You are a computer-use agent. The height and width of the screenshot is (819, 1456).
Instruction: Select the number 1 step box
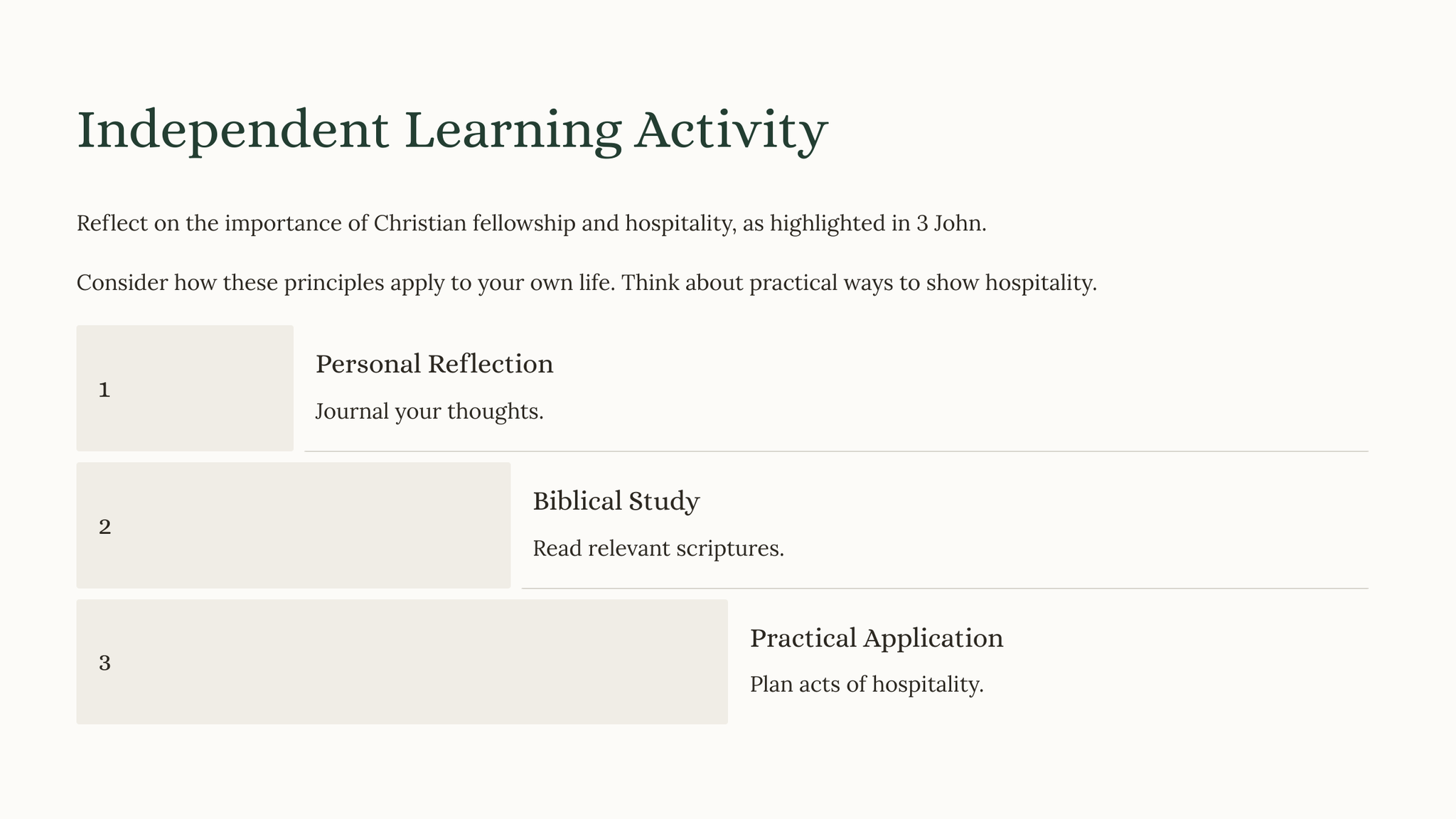(185, 388)
